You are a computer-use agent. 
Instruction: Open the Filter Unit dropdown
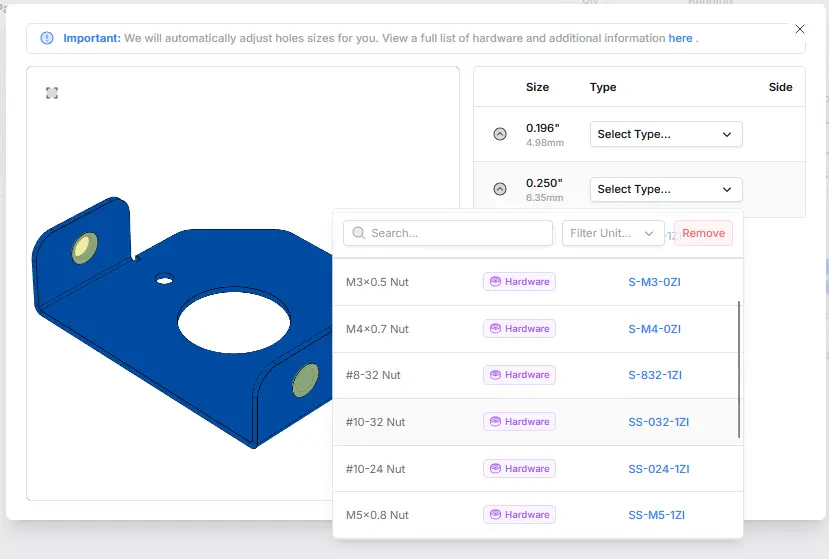pos(612,233)
